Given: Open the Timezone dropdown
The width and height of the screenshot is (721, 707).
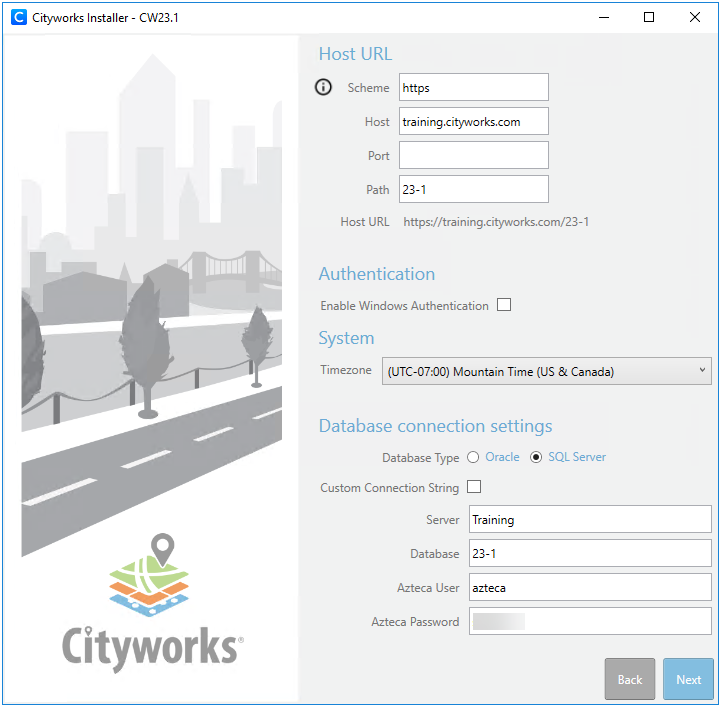Looking at the screenshot, I should [x=546, y=371].
